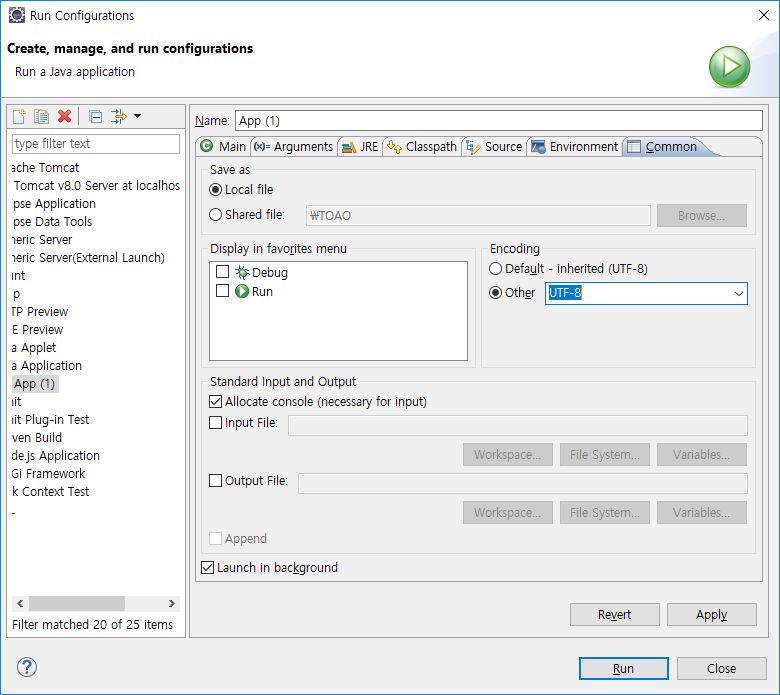Click the tree's scroll right arrow

(x=172, y=603)
